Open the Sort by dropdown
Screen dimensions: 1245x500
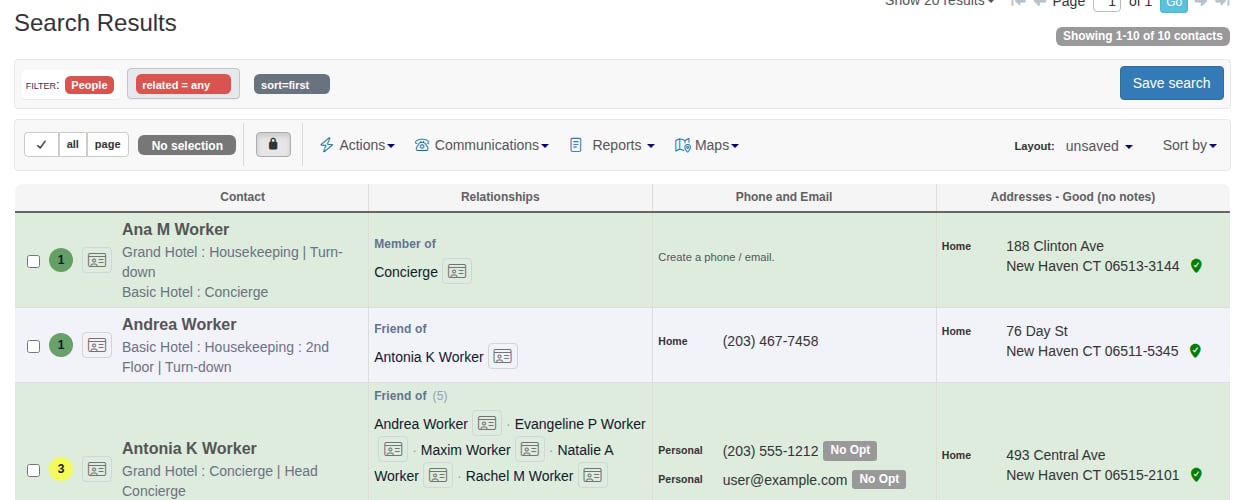tap(1189, 145)
